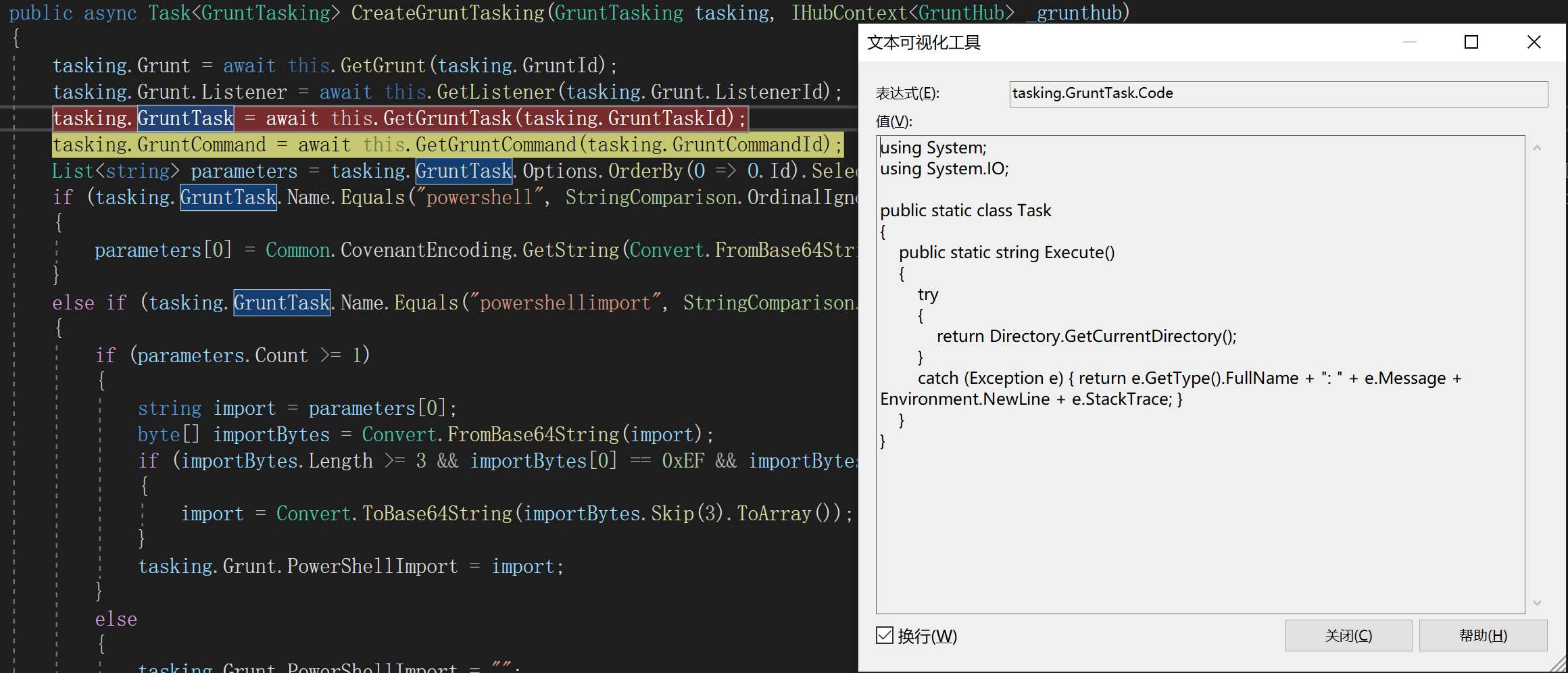
Task: Click 'Environment.NewLine + e.StackTrace; }' wrapped line
Action: (1031, 399)
